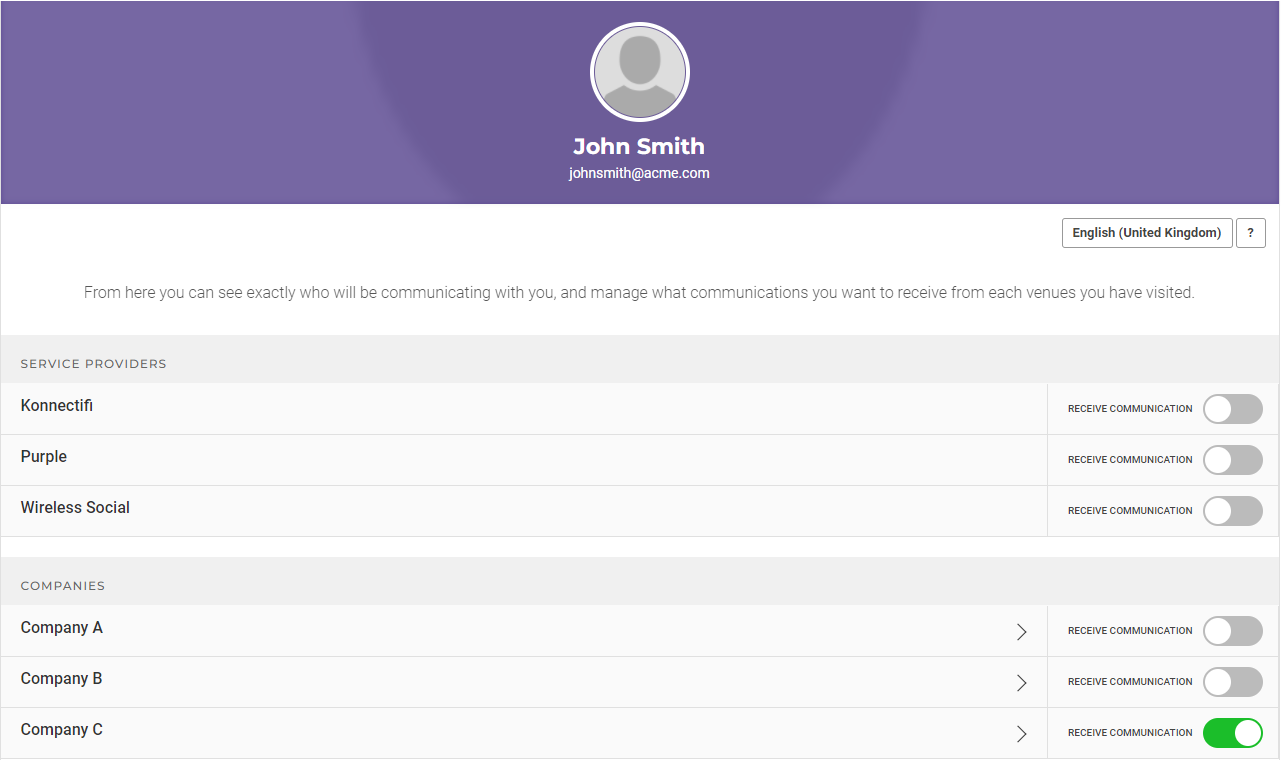Click the John Smith profile avatar
The height and width of the screenshot is (760, 1281).
[x=640, y=72]
